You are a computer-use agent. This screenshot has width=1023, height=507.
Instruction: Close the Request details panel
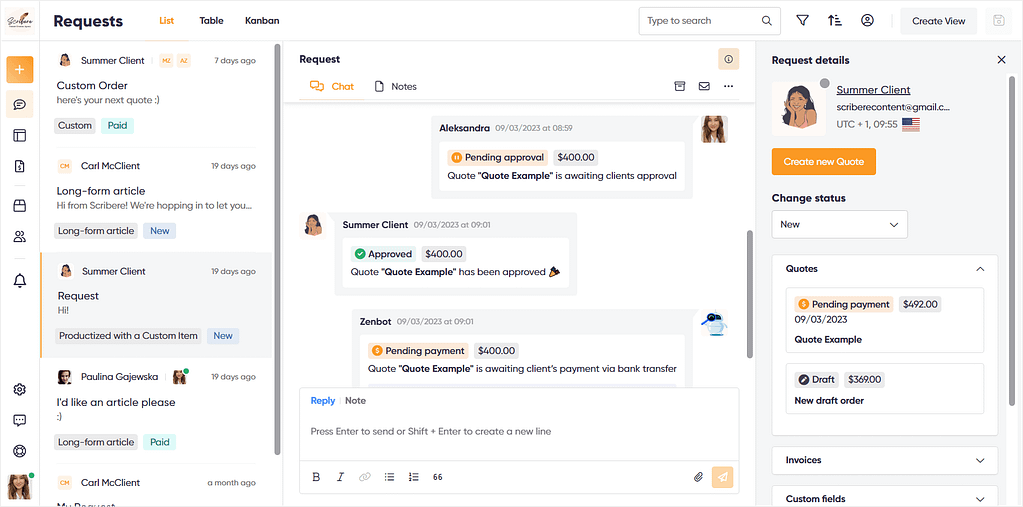click(x=1001, y=60)
